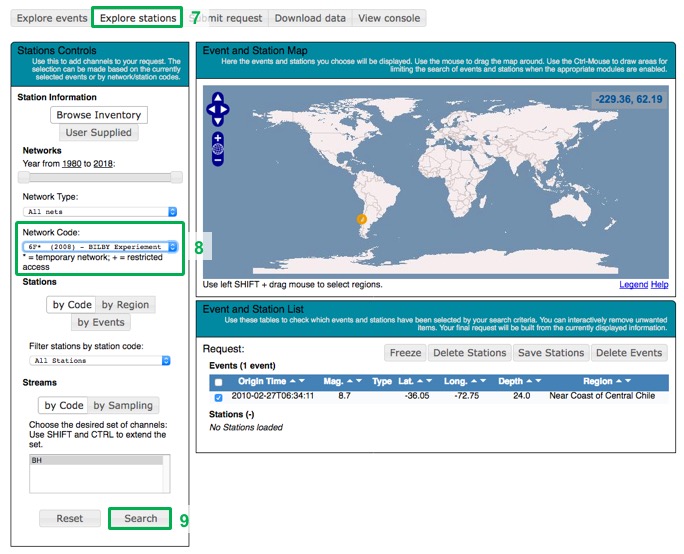Open the Network Code dropdown
The width and height of the screenshot is (684, 554).
pos(99,246)
